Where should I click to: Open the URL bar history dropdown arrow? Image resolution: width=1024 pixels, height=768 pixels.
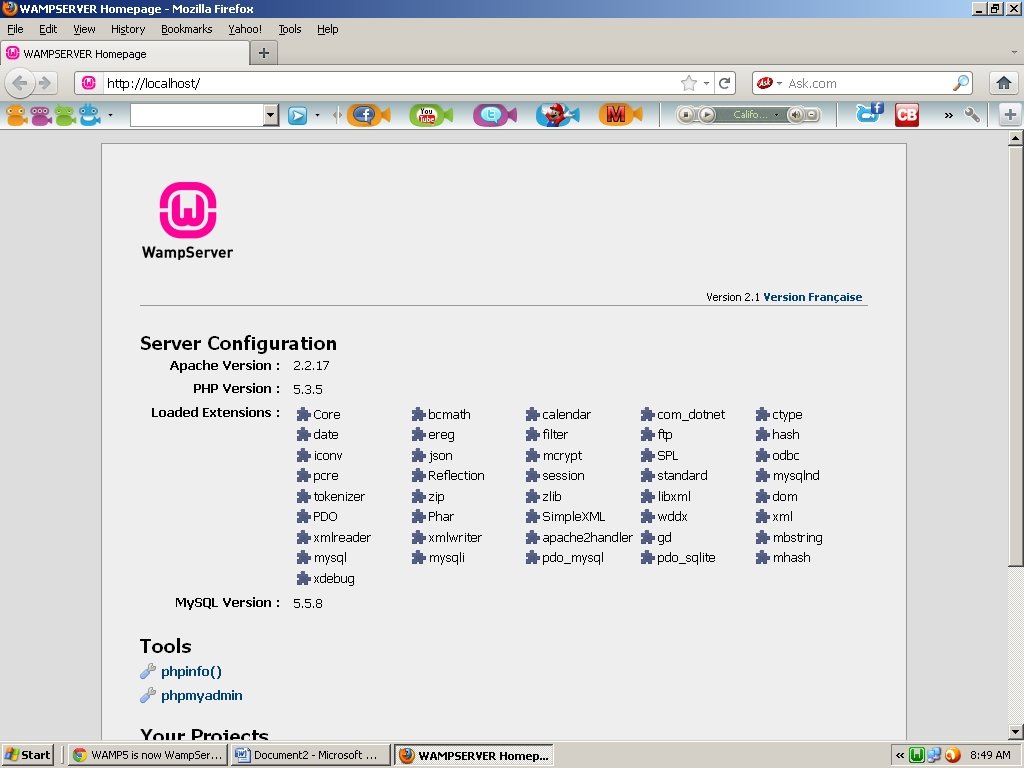tap(706, 84)
